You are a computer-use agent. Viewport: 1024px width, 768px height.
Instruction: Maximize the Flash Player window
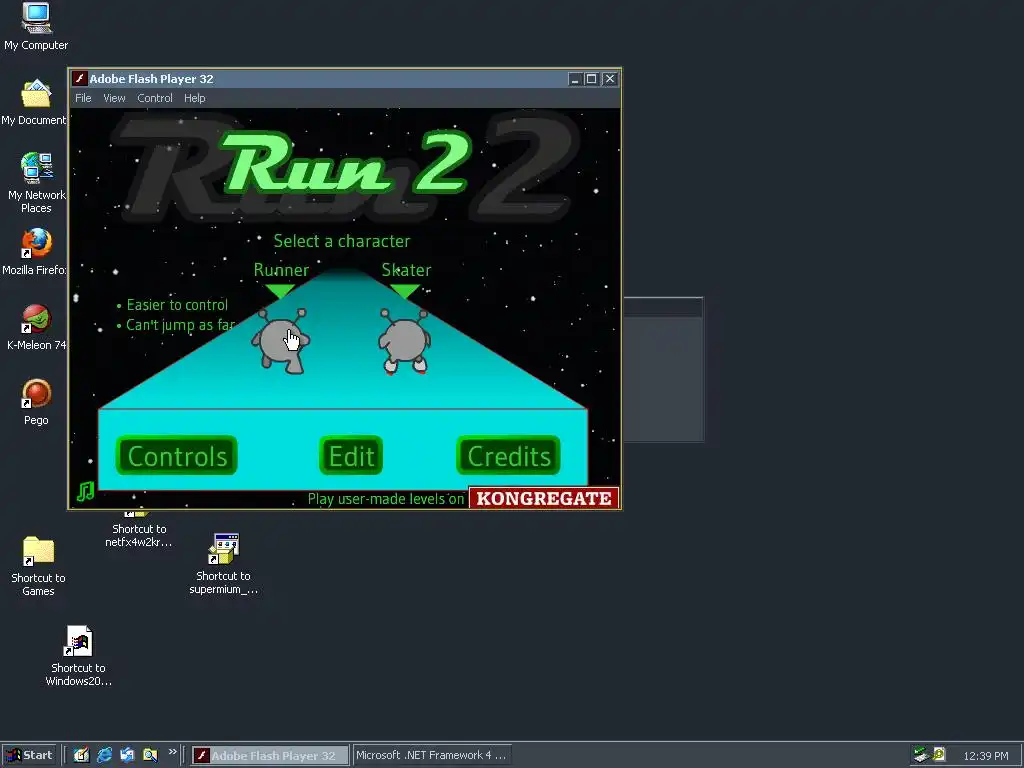[x=592, y=79]
